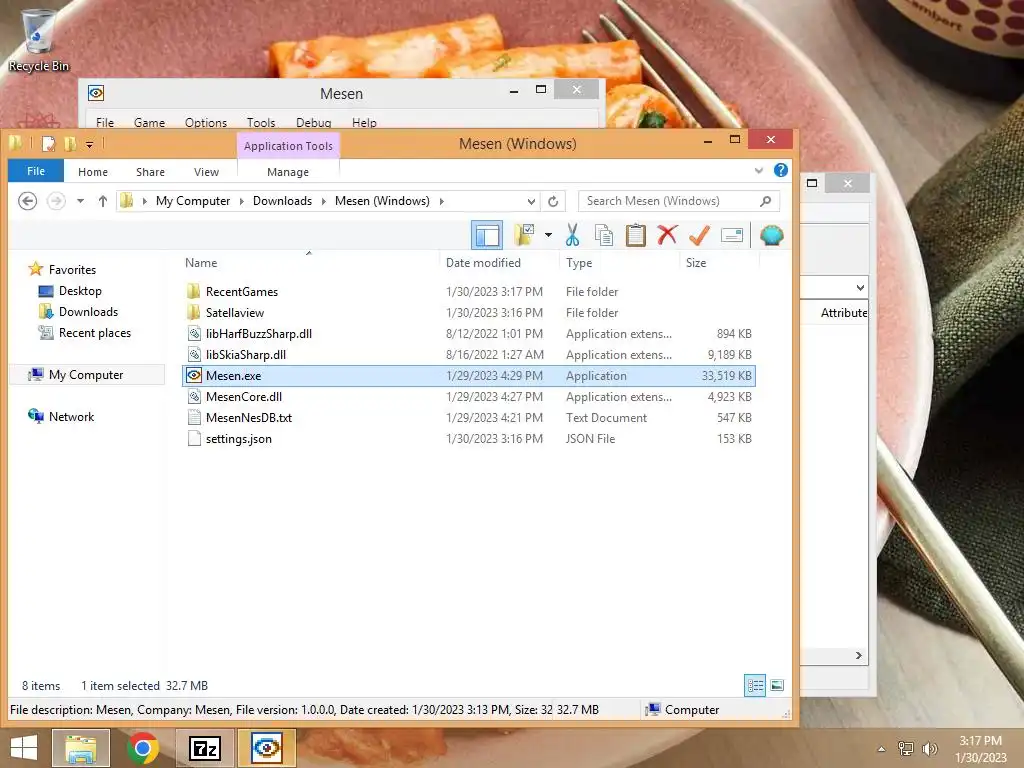The image size is (1024, 768).
Task: Select My Computer in navigation pane
Action: click(86, 375)
